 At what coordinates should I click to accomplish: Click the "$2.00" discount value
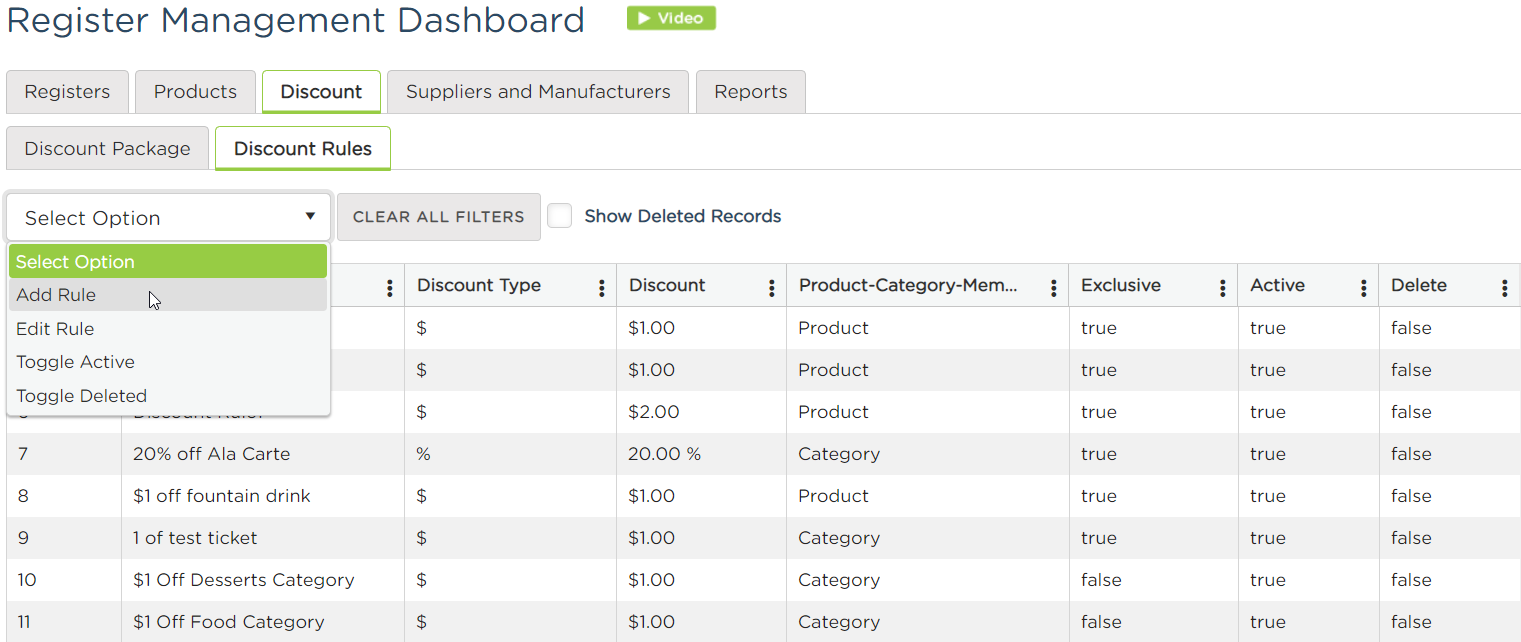click(x=654, y=412)
